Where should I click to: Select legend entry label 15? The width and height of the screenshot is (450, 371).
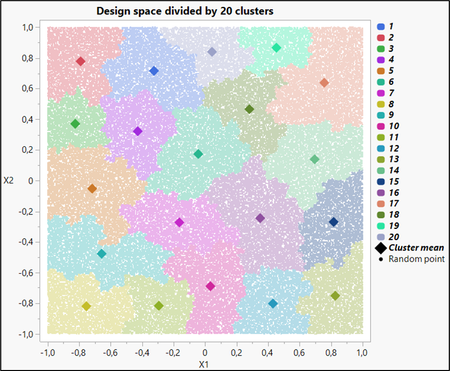pos(394,182)
